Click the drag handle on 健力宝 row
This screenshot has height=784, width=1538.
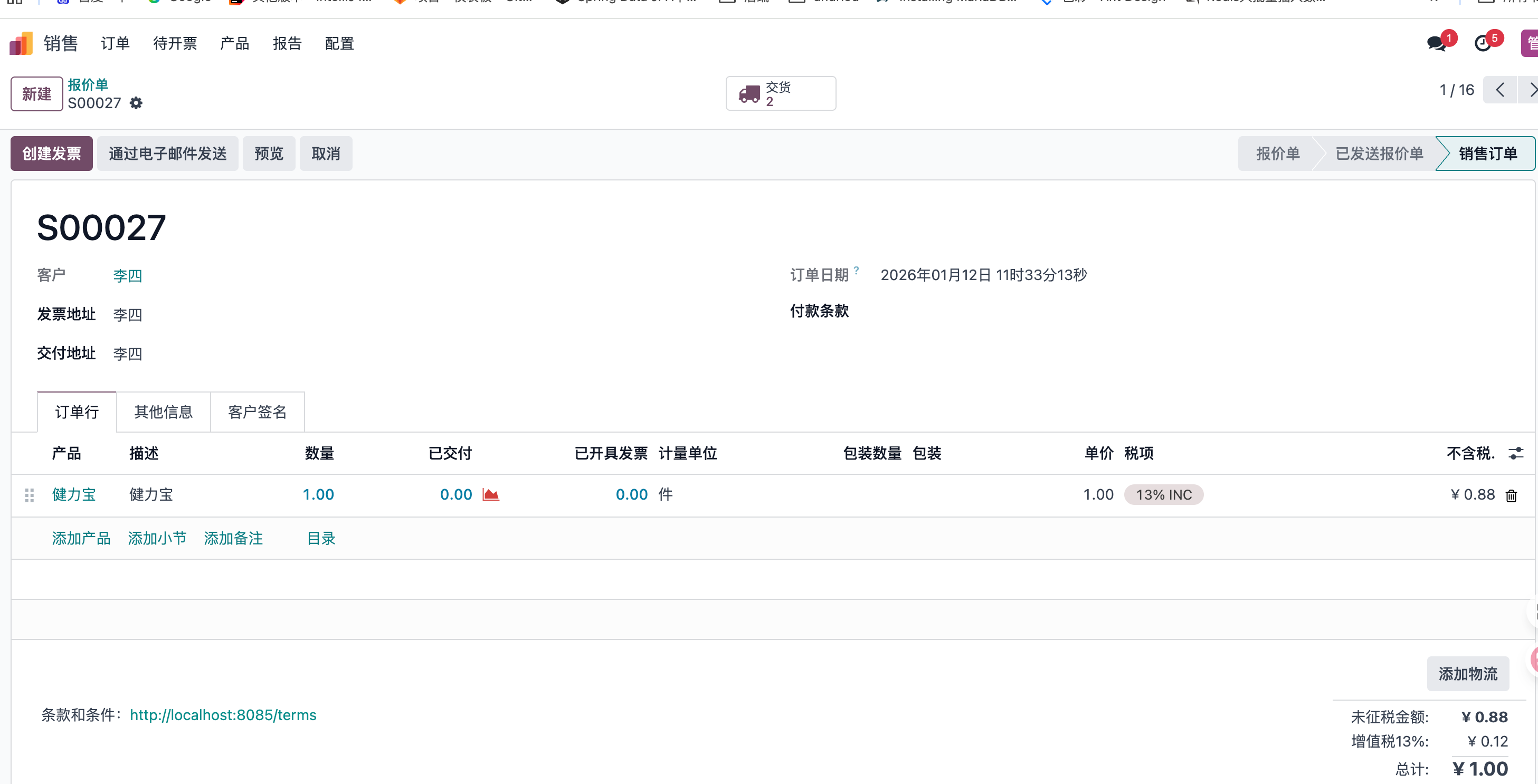pos(29,495)
